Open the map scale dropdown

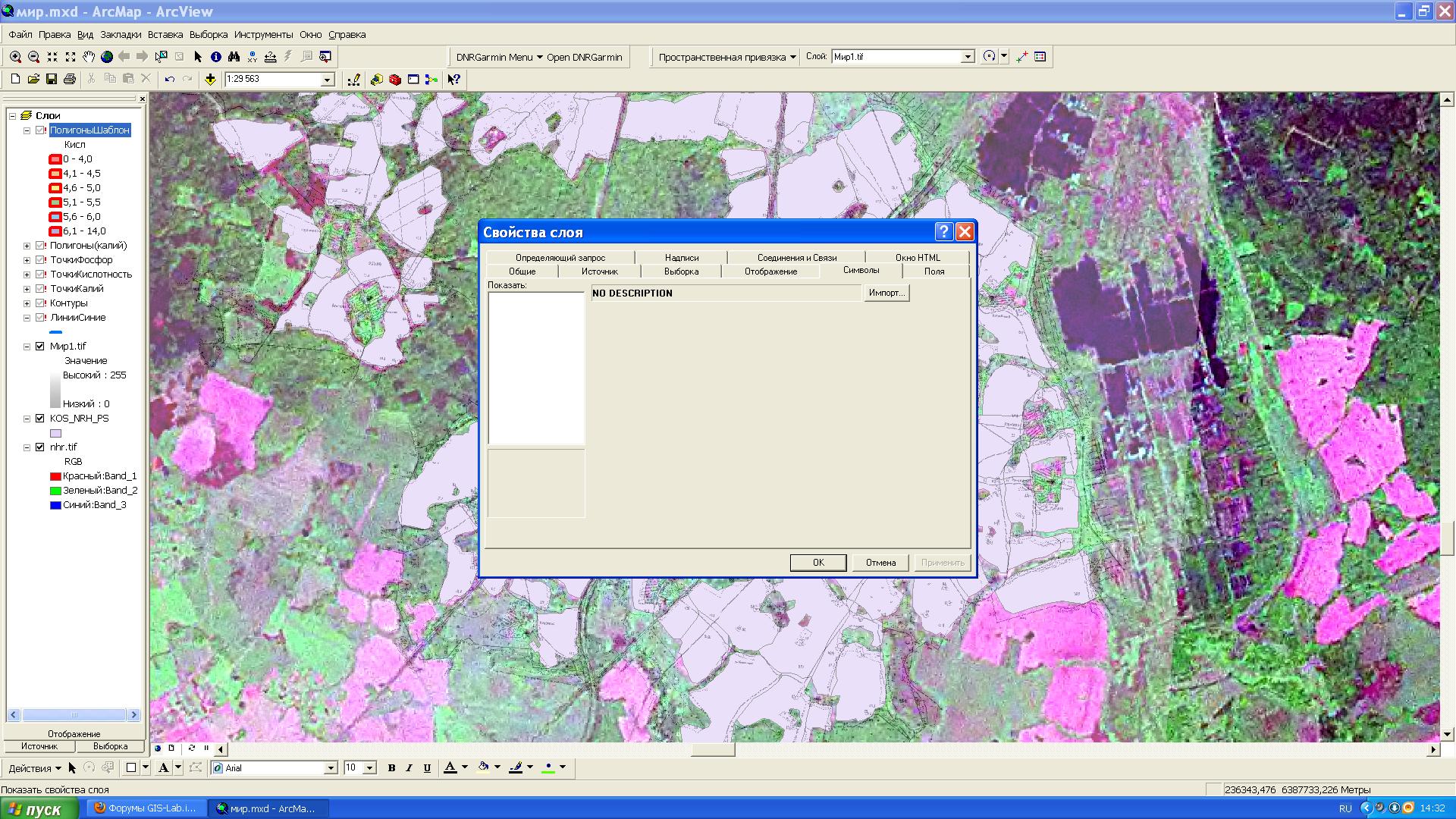328,80
